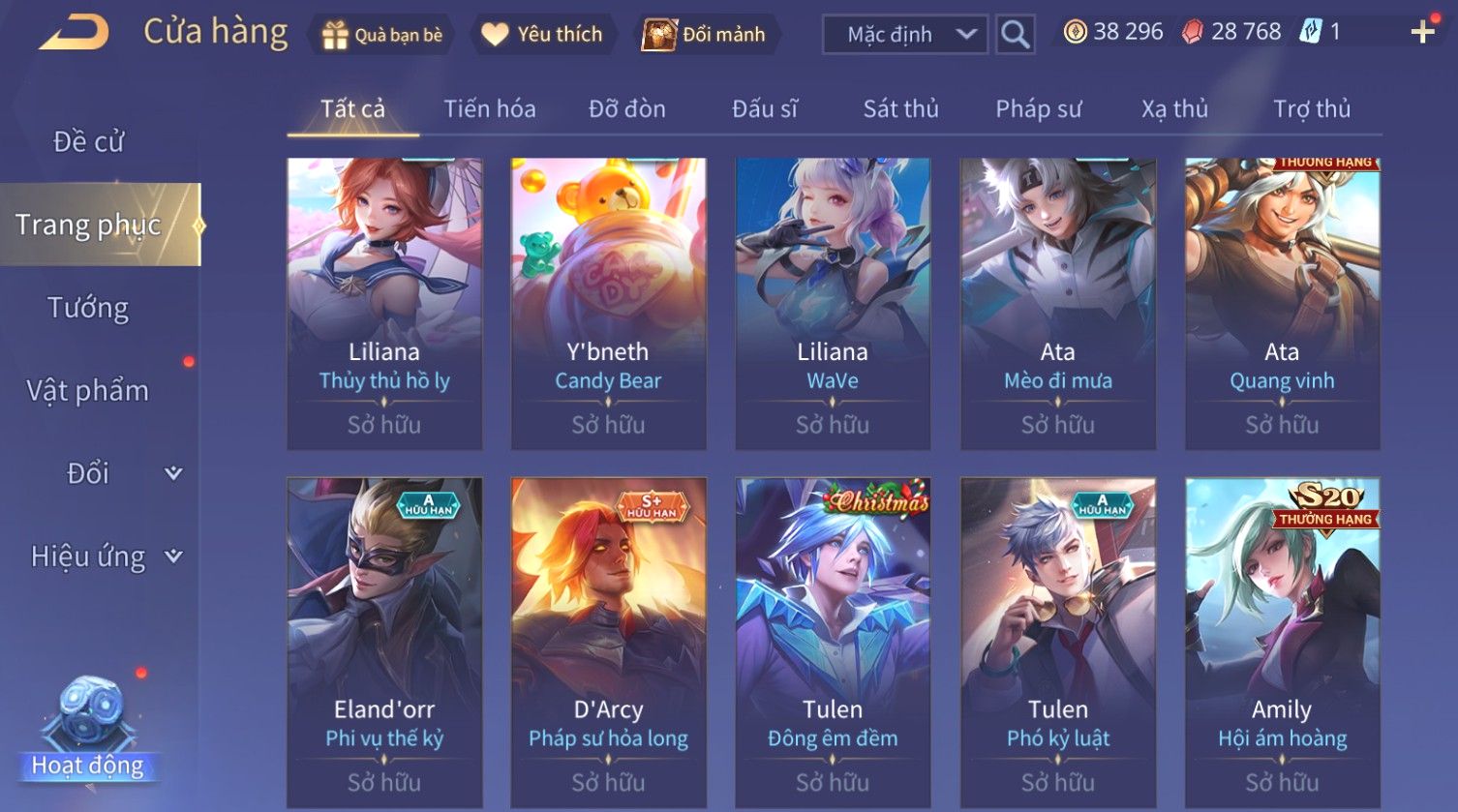Image resolution: width=1458 pixels, height=812 pixels.
Task: Select the Sát thủ filter tab
Action: coord(900,108)
